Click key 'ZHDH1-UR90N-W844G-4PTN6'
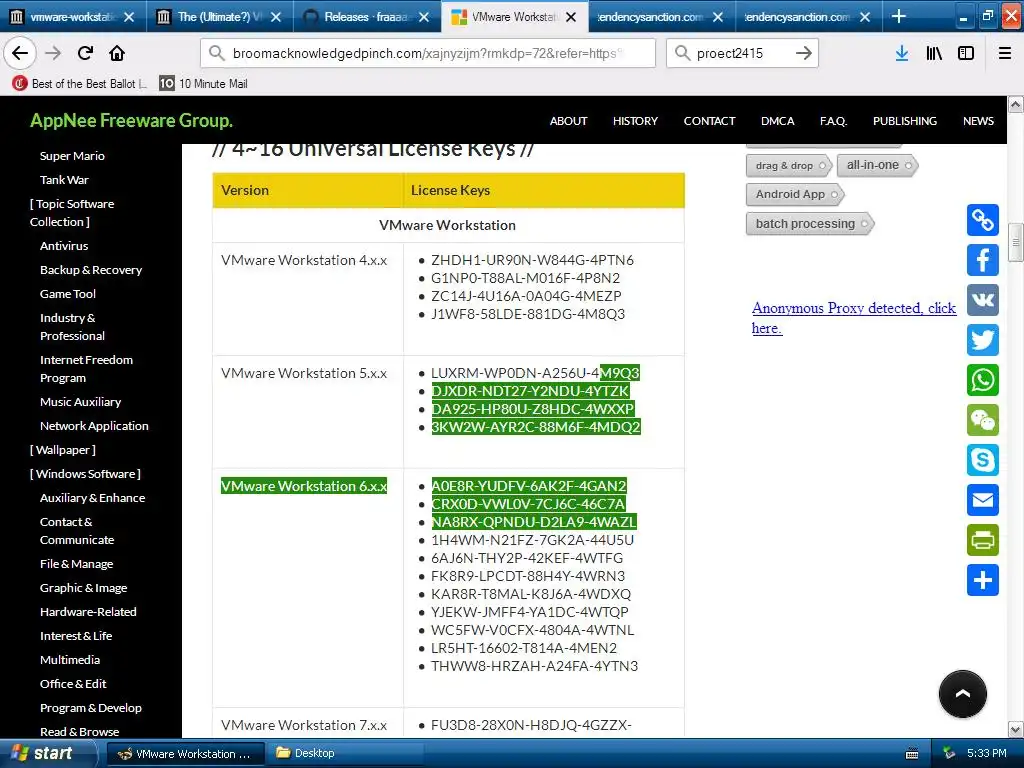Viewport: 1024px width, 768px height. point(532,260)
